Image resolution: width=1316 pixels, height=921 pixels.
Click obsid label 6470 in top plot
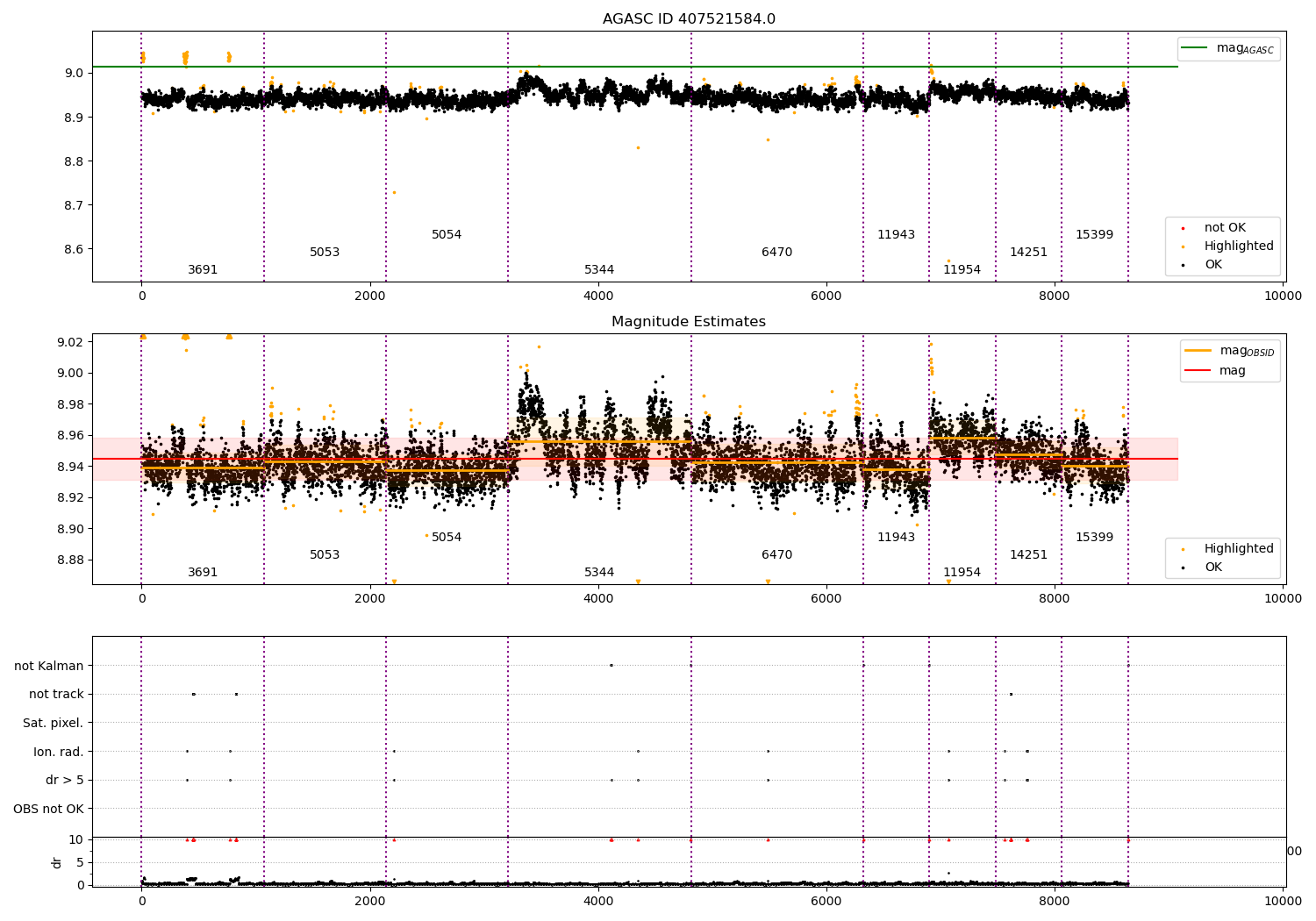point(776,252)
